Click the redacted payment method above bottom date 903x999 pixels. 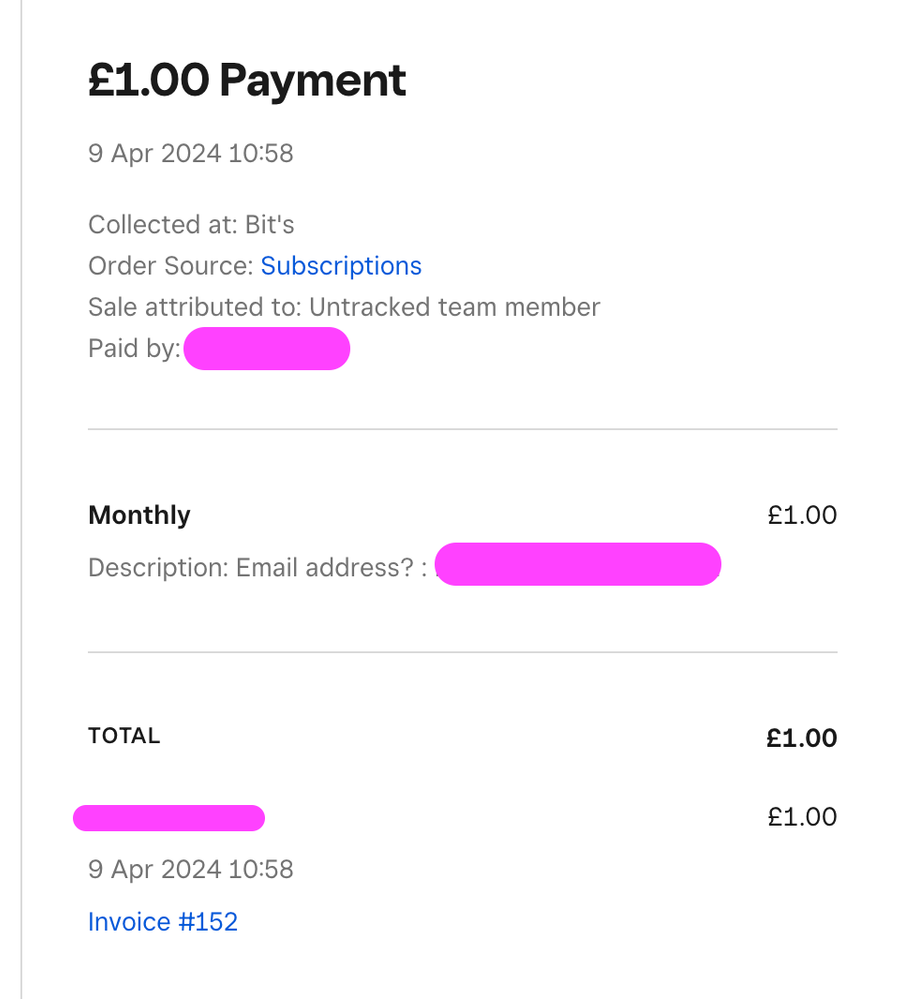(169, 818)
